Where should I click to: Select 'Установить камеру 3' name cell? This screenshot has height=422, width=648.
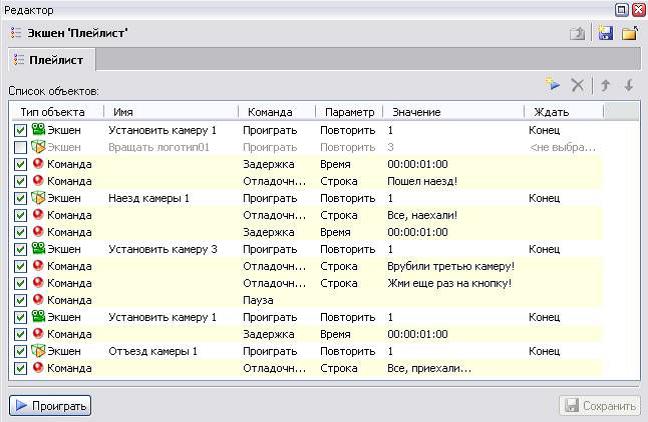[x=163, y=249]
